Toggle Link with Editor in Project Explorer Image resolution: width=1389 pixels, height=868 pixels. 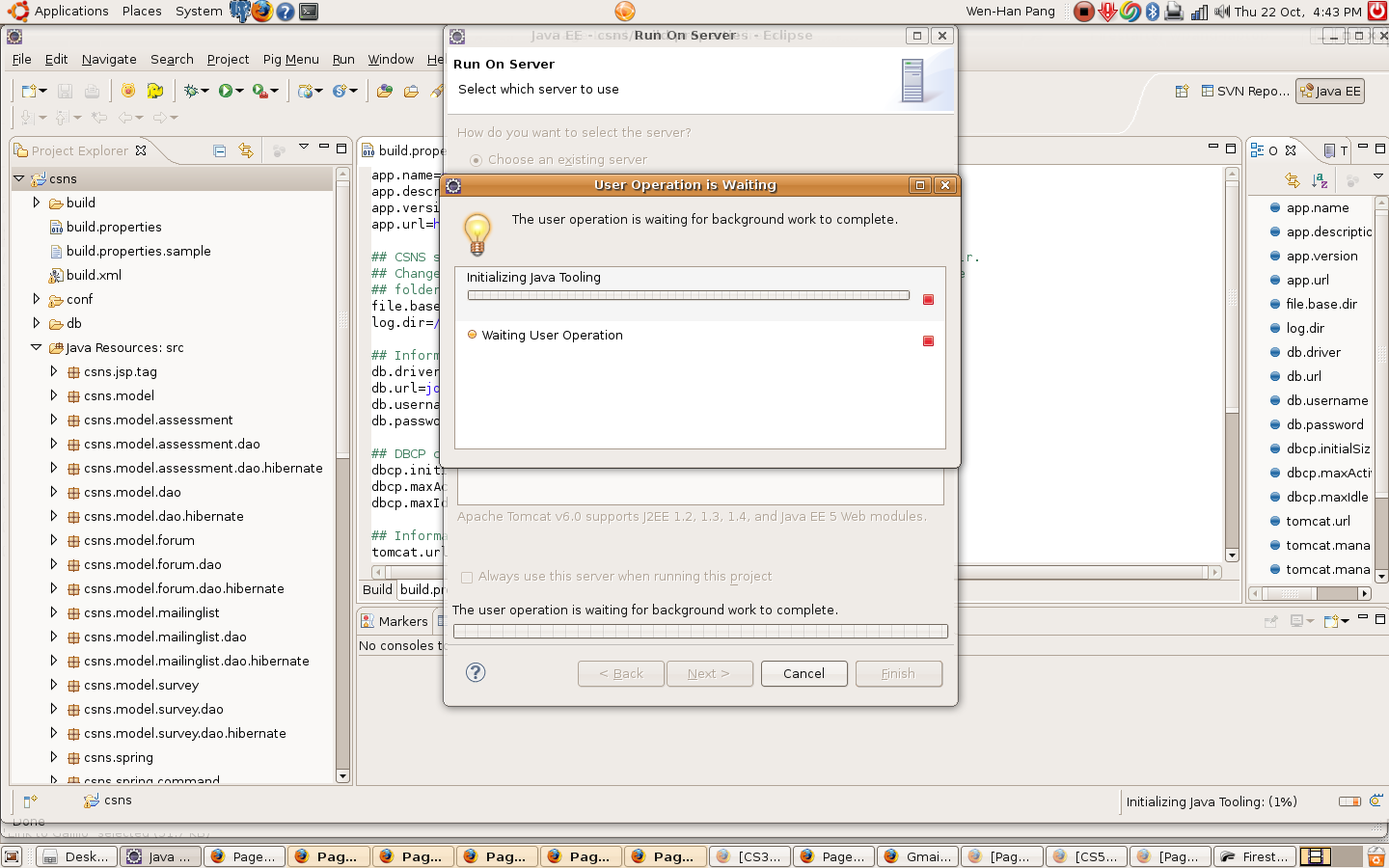[x=246, y=150]
